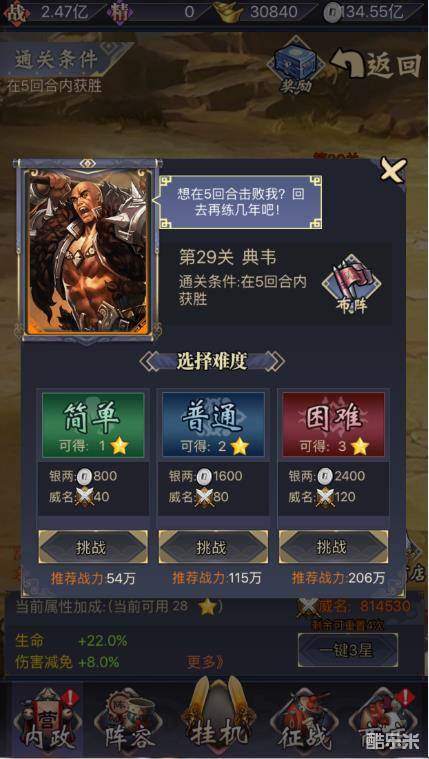Click the 一键3星 one-key button
Screen dimensions: 429x759
click(348, 651)
